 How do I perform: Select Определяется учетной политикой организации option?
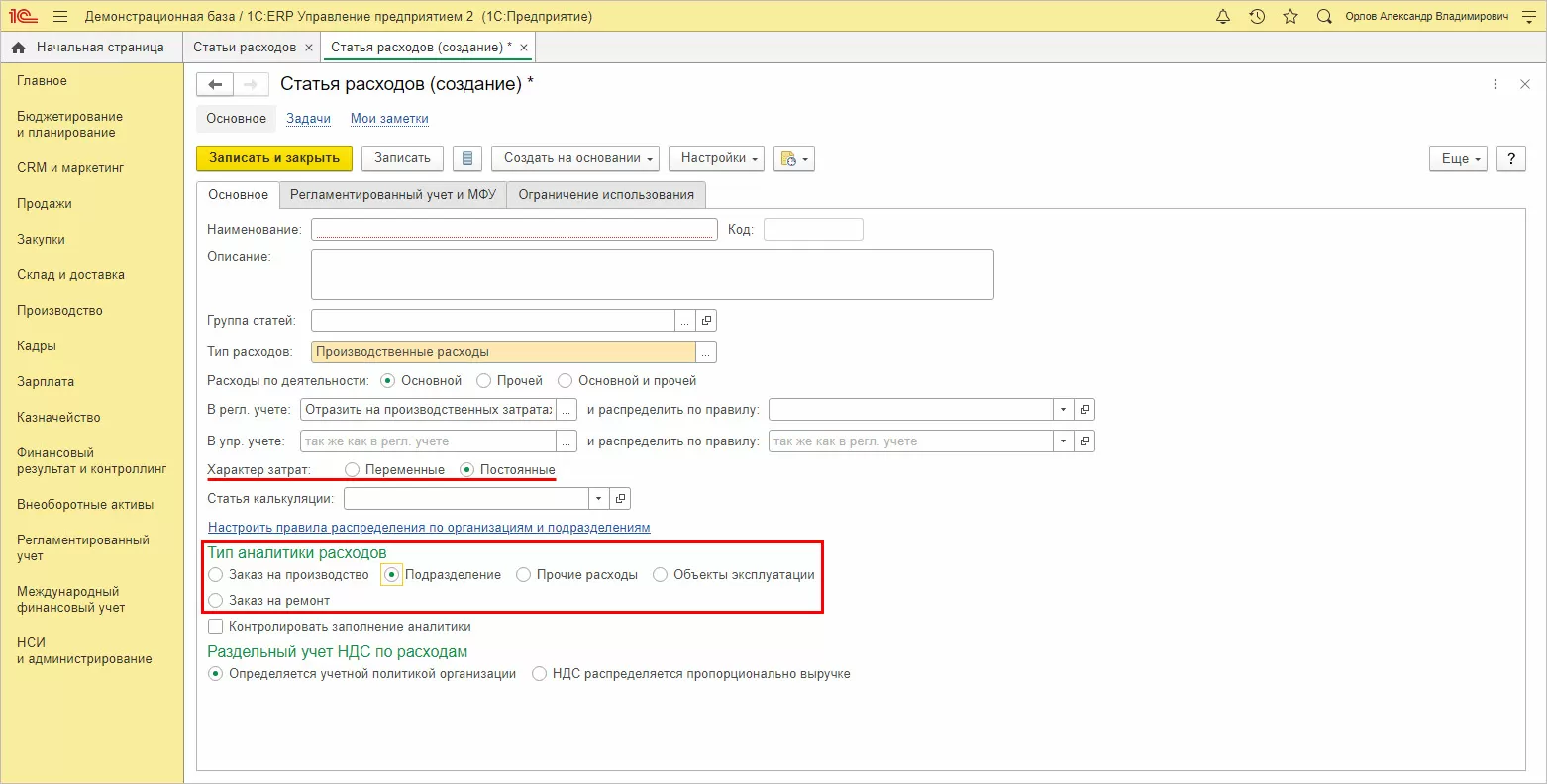click(216, 674)
